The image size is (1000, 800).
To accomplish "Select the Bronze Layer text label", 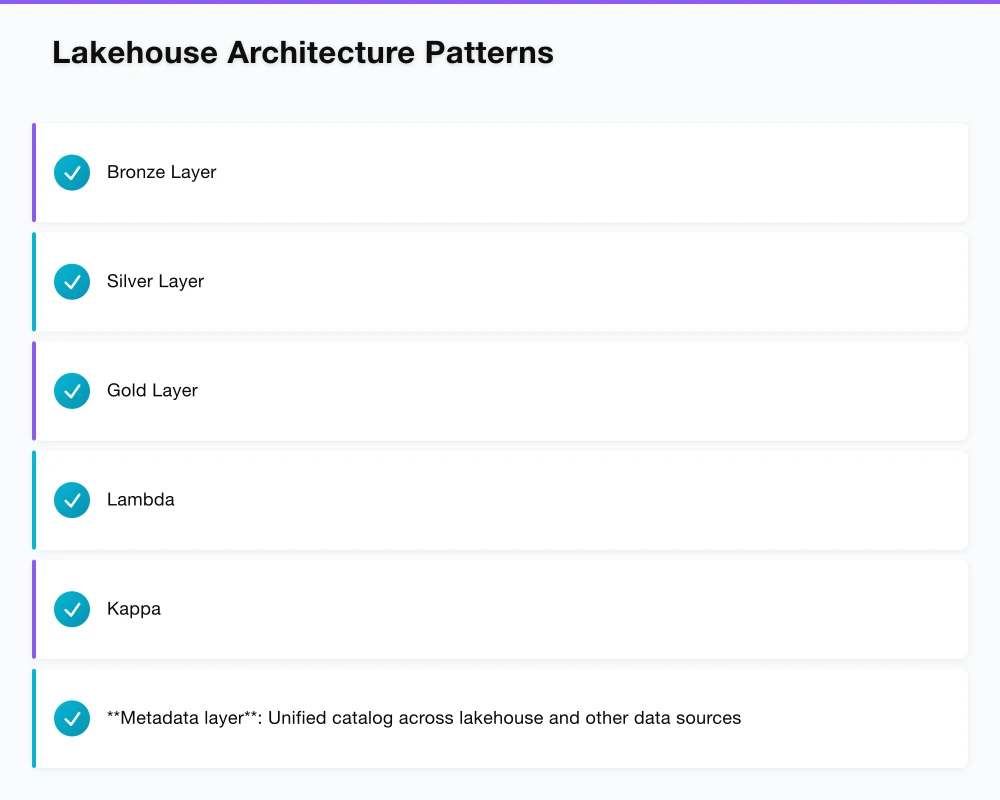I will 162,173.
